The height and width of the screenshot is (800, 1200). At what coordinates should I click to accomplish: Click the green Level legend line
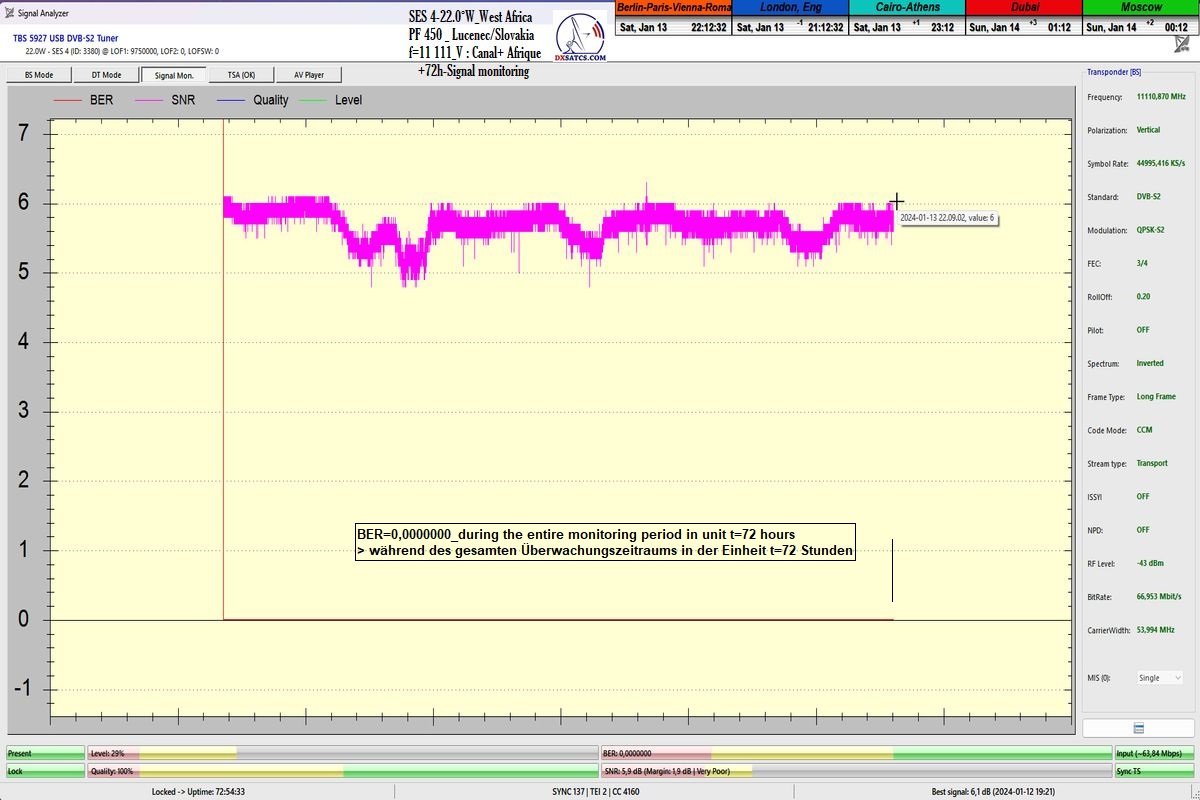(x=313, y=100)
